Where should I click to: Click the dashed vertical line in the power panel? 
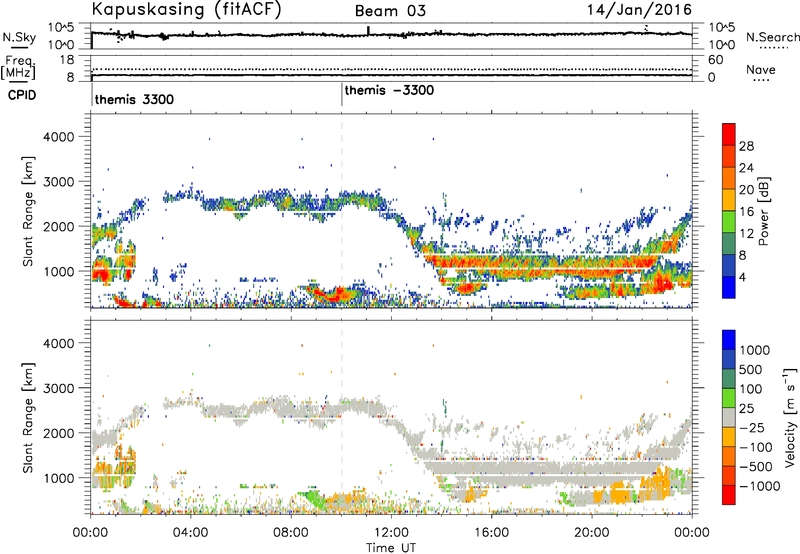pyautogui.click(x=342, y=211)
